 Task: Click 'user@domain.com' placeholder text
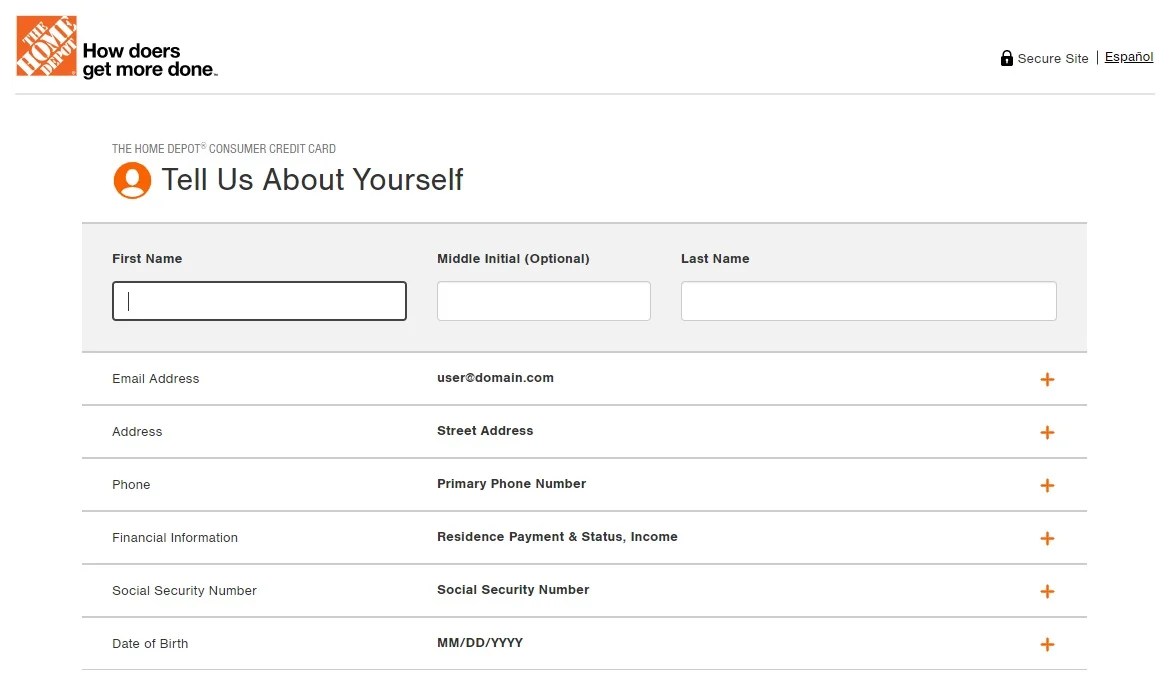[495, 378]
